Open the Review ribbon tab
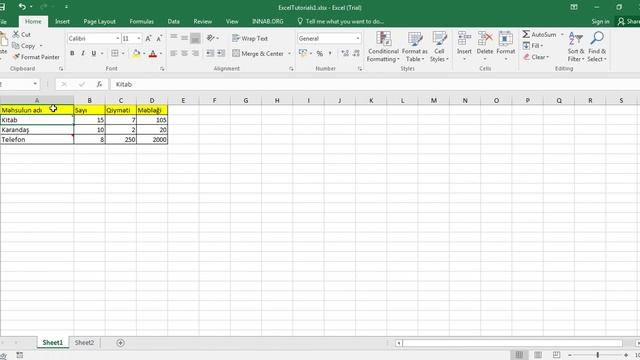The height and width of the screenshot is (360, 640). click(x=202, y=21)
